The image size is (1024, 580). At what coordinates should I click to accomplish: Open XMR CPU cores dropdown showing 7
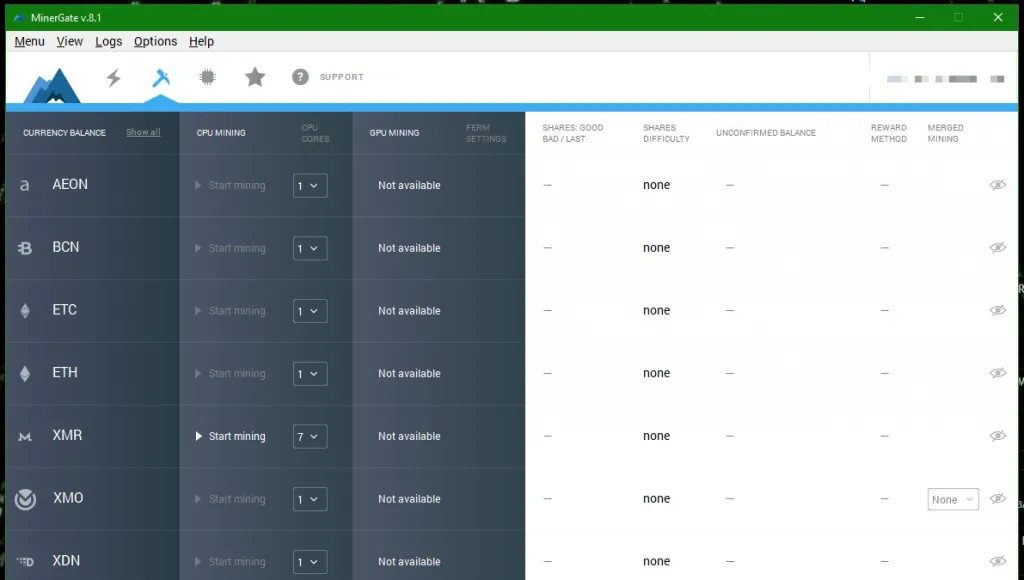point(310,436)
